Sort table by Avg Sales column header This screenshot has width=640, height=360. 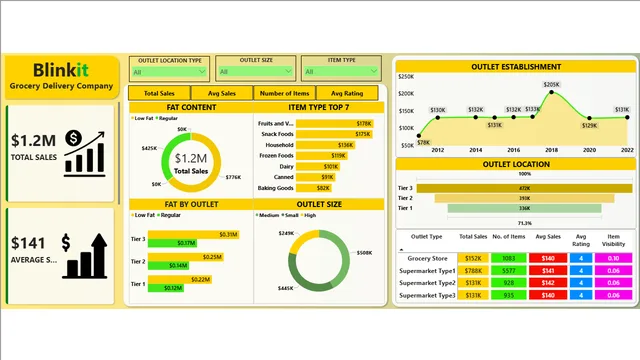pos(548,236)
